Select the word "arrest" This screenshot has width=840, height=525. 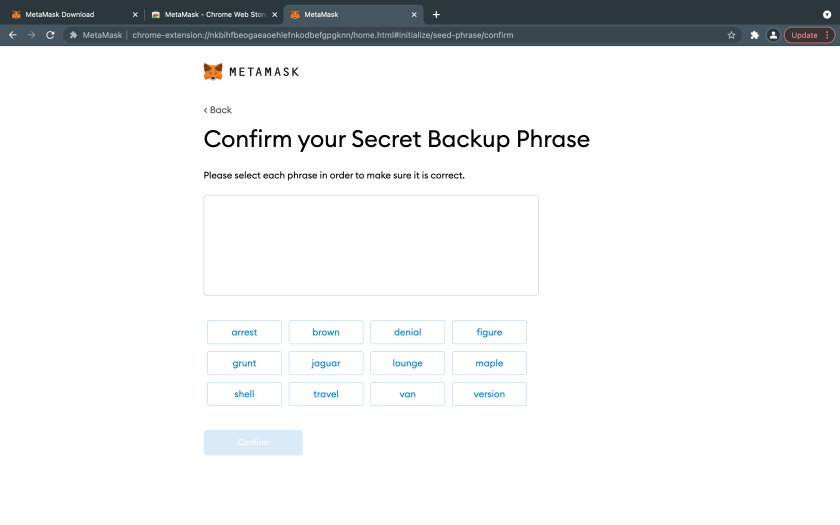pos(244,332)
